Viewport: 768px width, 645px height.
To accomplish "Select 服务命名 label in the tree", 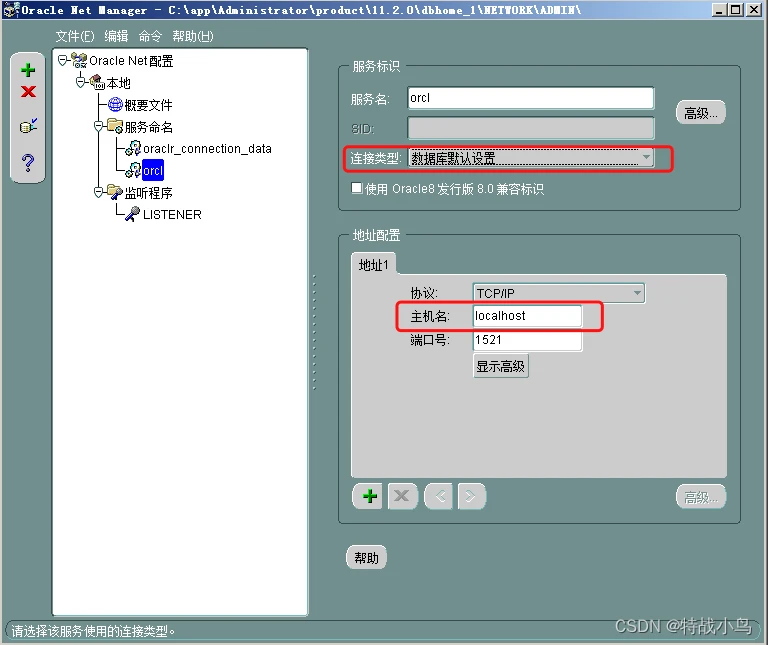I will (x=148, y=126).
